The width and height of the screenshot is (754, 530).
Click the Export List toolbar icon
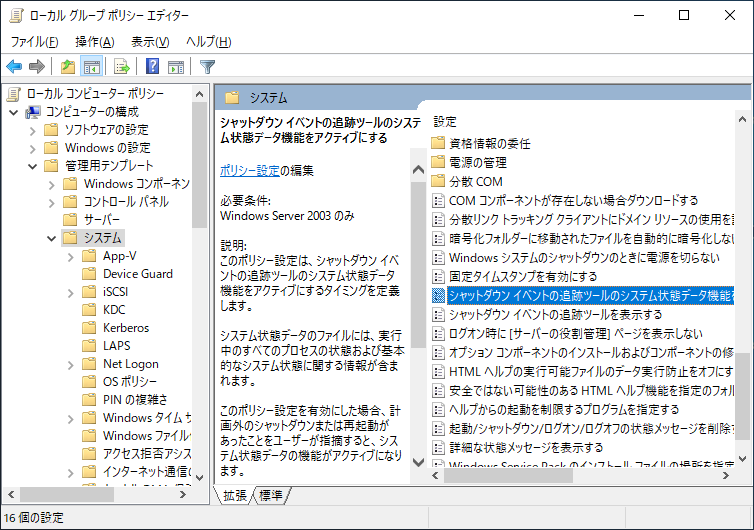pos(122,66)
